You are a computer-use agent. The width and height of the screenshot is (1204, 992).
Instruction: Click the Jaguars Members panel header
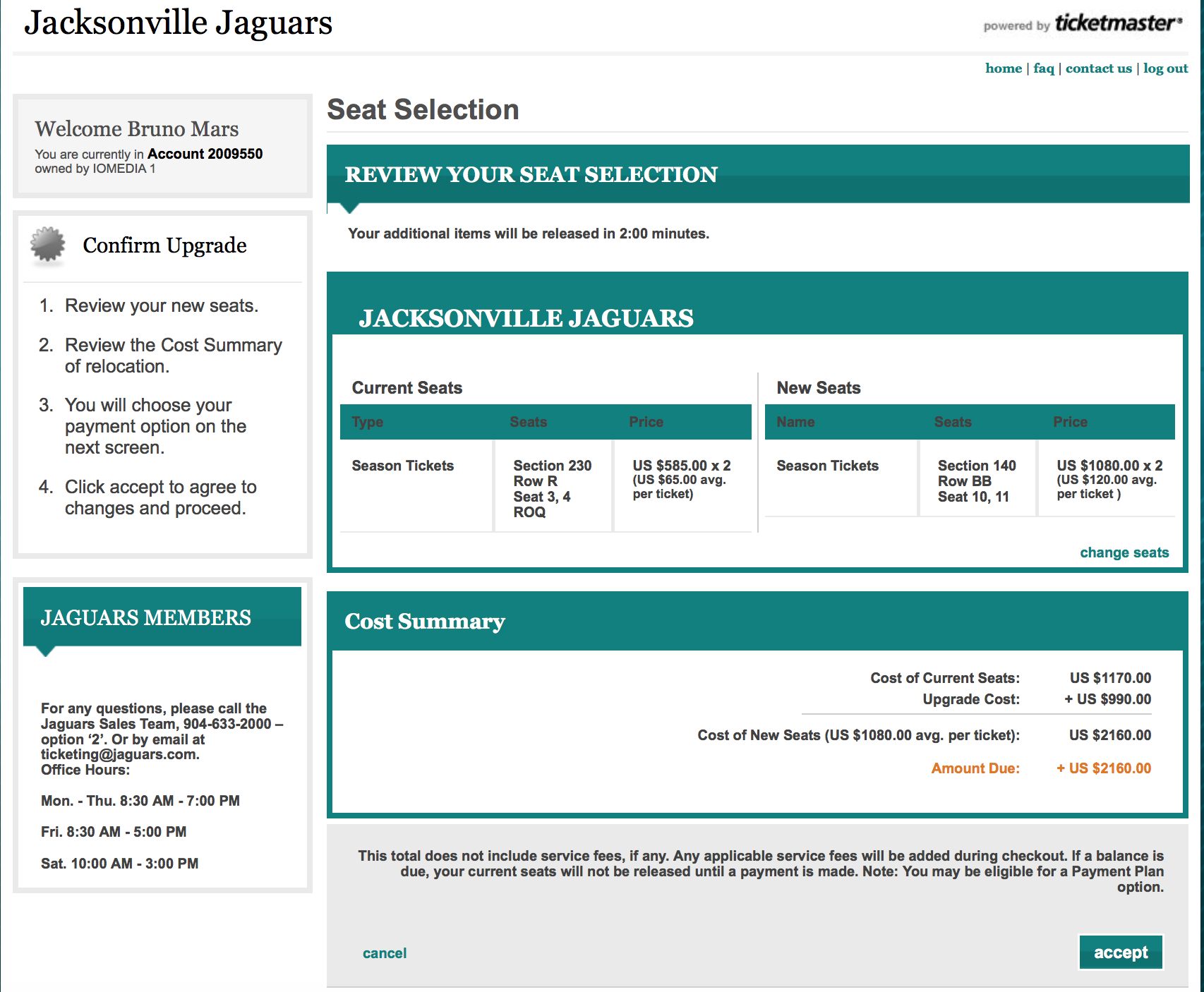(x=162, y=617)
